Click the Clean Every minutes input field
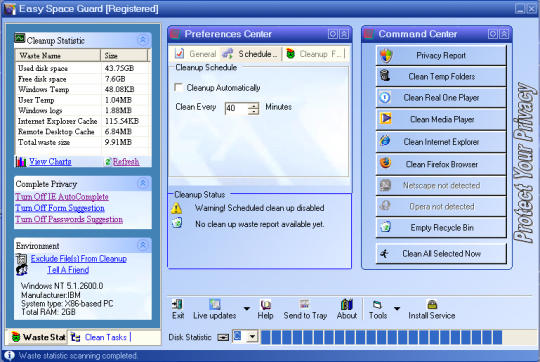Viewport: 540px width, 362px height. click(x=236, y=108)
